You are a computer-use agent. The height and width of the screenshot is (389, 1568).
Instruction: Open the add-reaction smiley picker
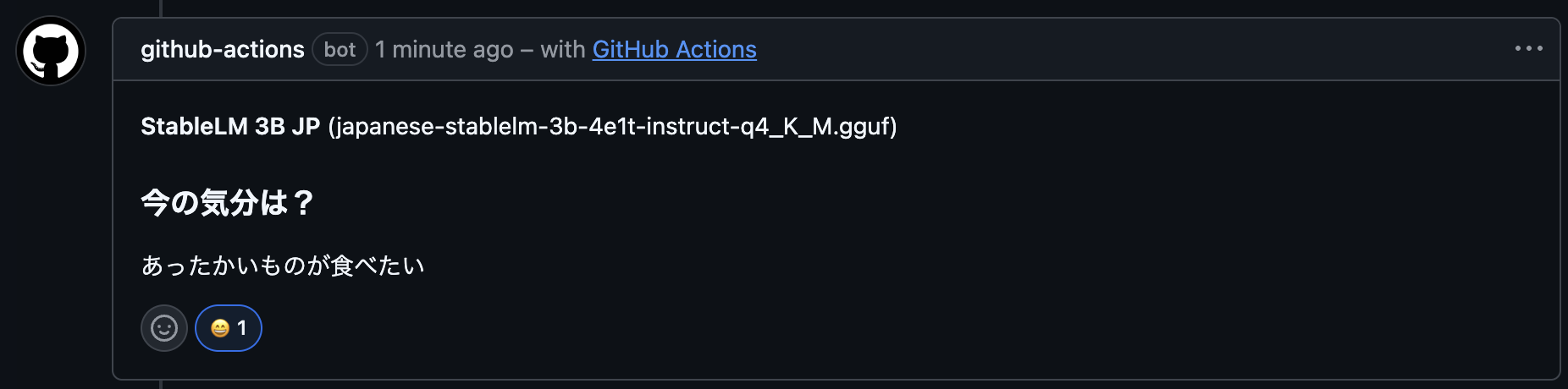coord(163,328)
